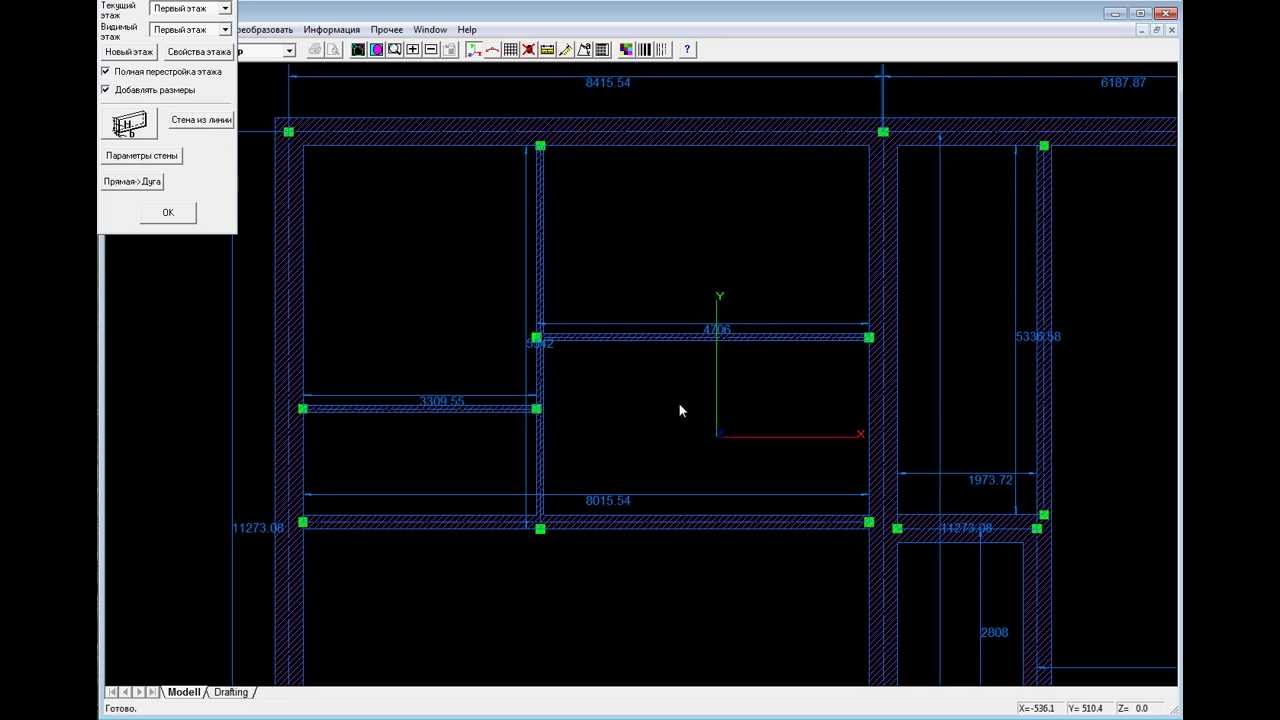
Task: Toggle Полная перестройка этажа checkbox
Action: (105, 72)
